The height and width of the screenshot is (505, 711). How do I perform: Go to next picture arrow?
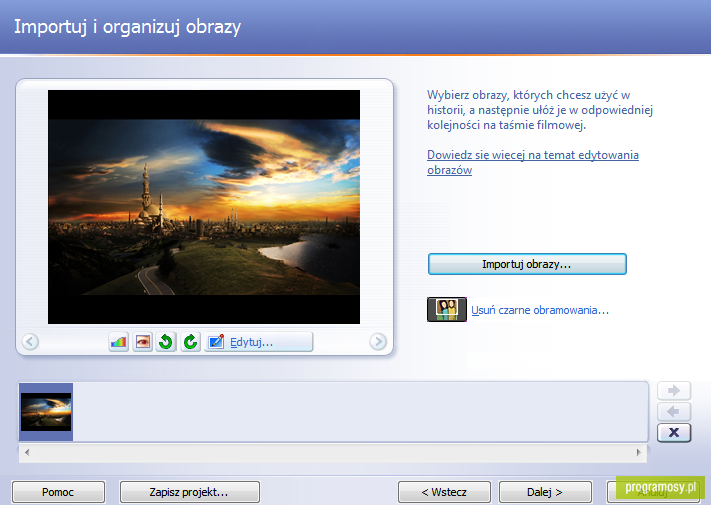point(378,341)
